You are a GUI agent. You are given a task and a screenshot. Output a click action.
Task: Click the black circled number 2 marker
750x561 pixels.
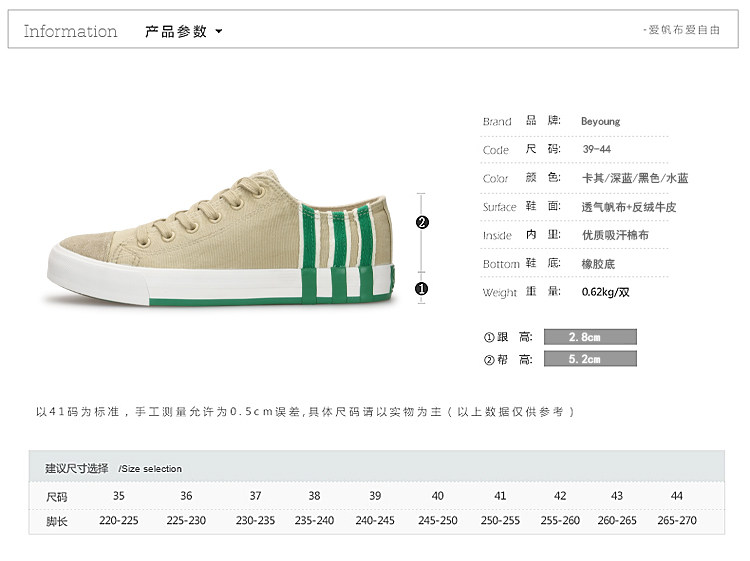click(x=422, y=222)
